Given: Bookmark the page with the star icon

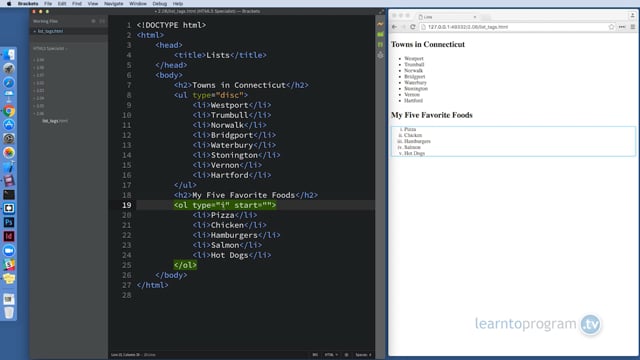Looking at the screenshot, I should pyautogui.click(x=611, y=27).
